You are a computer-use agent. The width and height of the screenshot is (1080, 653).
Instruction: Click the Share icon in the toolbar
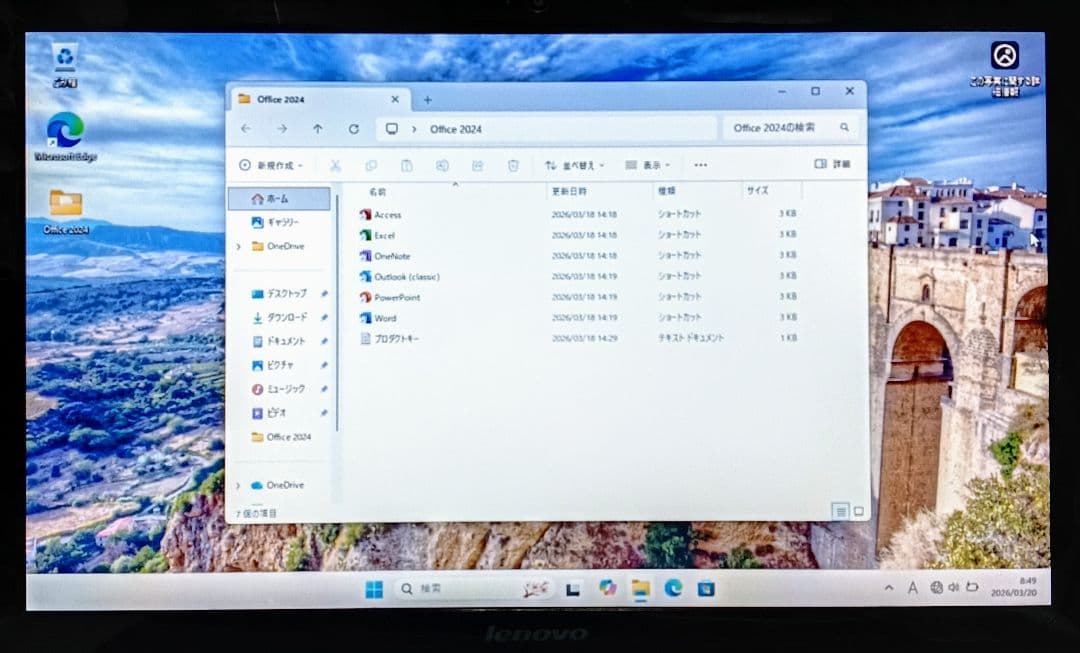click(x=478, y=165)
